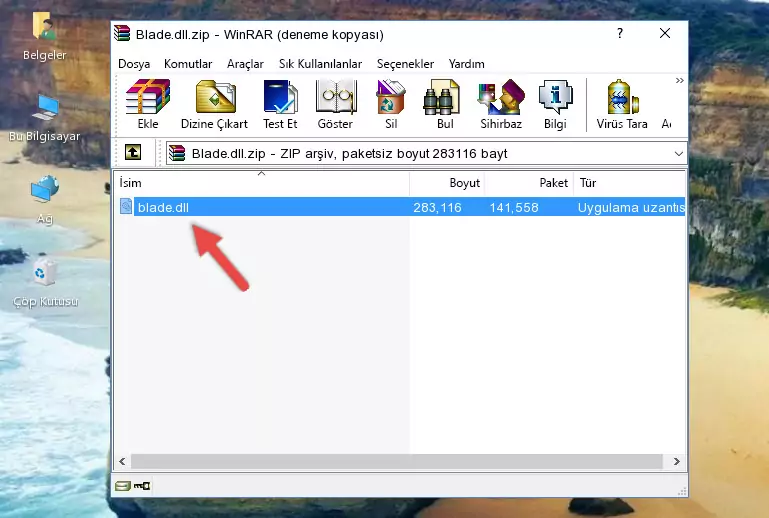Open the Sık Kullanılanlar menu
Viewport: 769px width, 518px height.
tap(320, 64)
